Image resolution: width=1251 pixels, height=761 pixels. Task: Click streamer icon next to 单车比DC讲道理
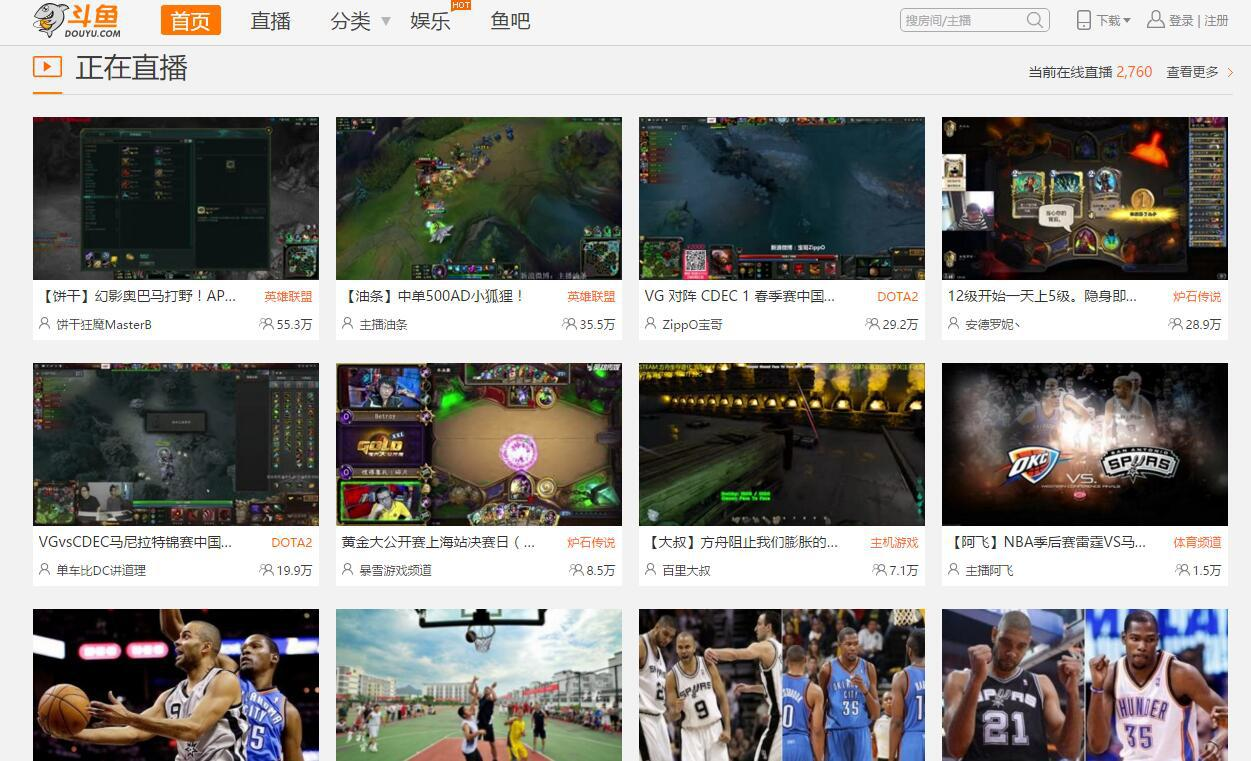[x=44, y=570]
